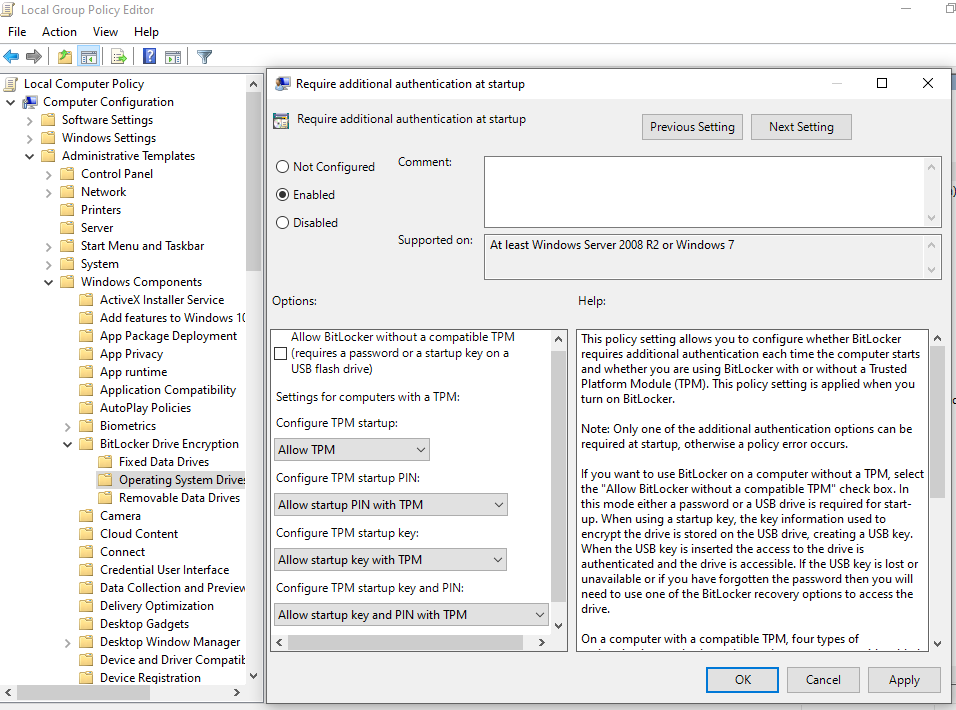
Task: Select the Up one level folder icon
Action: [x=62, y=56]
